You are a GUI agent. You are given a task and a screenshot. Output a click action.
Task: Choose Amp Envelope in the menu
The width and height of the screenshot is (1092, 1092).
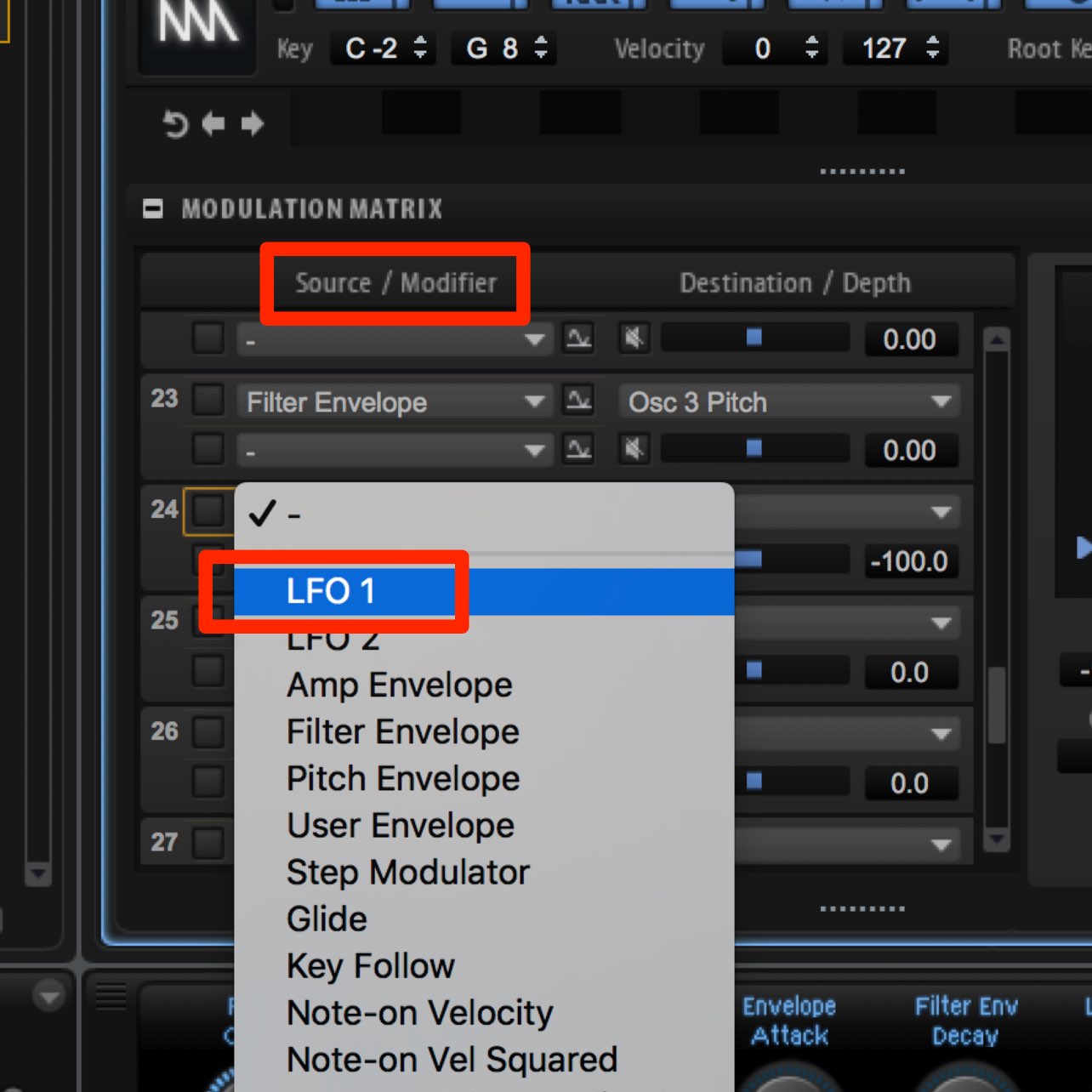pos(484,685)
